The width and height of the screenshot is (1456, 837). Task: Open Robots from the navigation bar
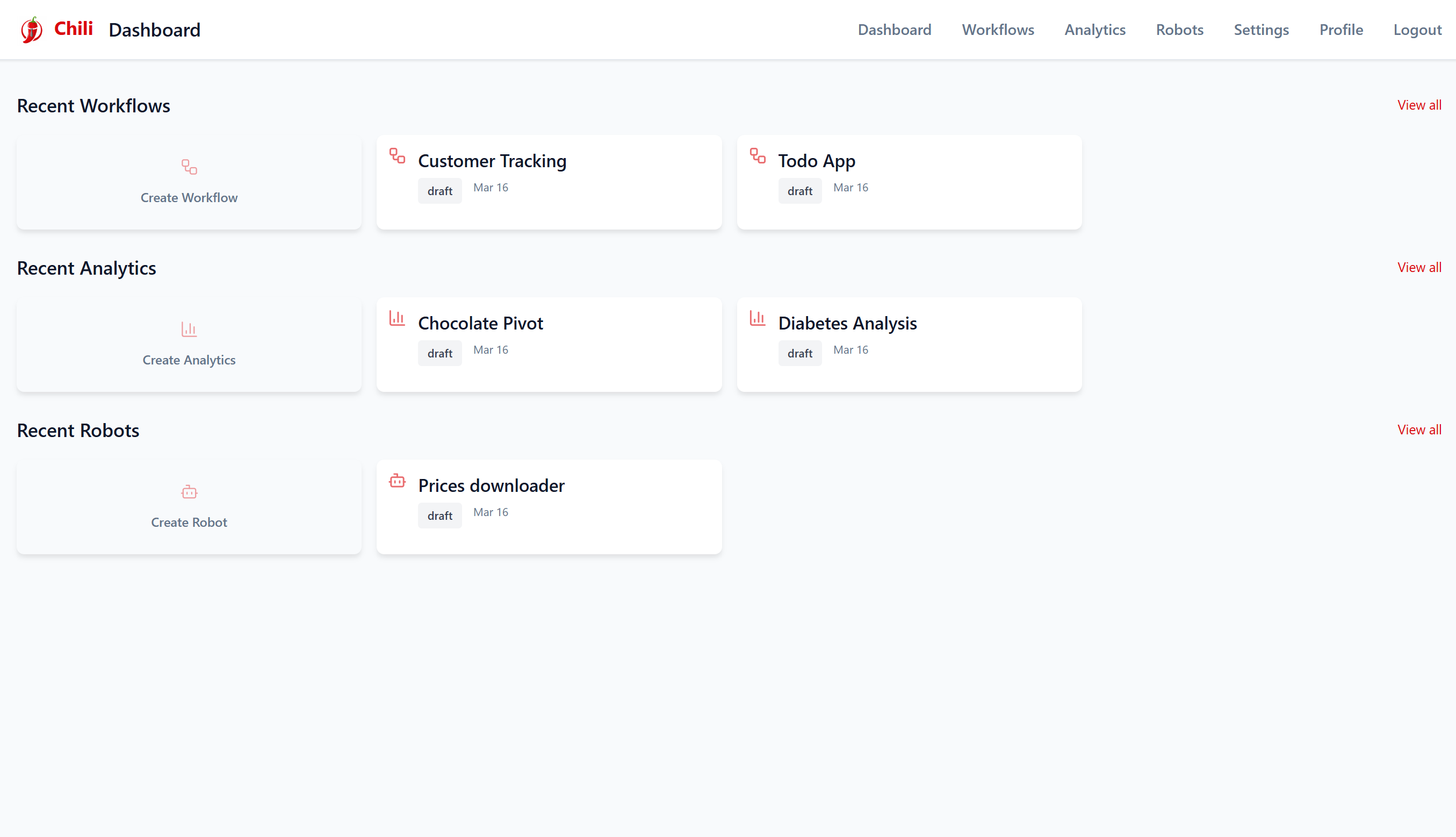coord(1179,30)
